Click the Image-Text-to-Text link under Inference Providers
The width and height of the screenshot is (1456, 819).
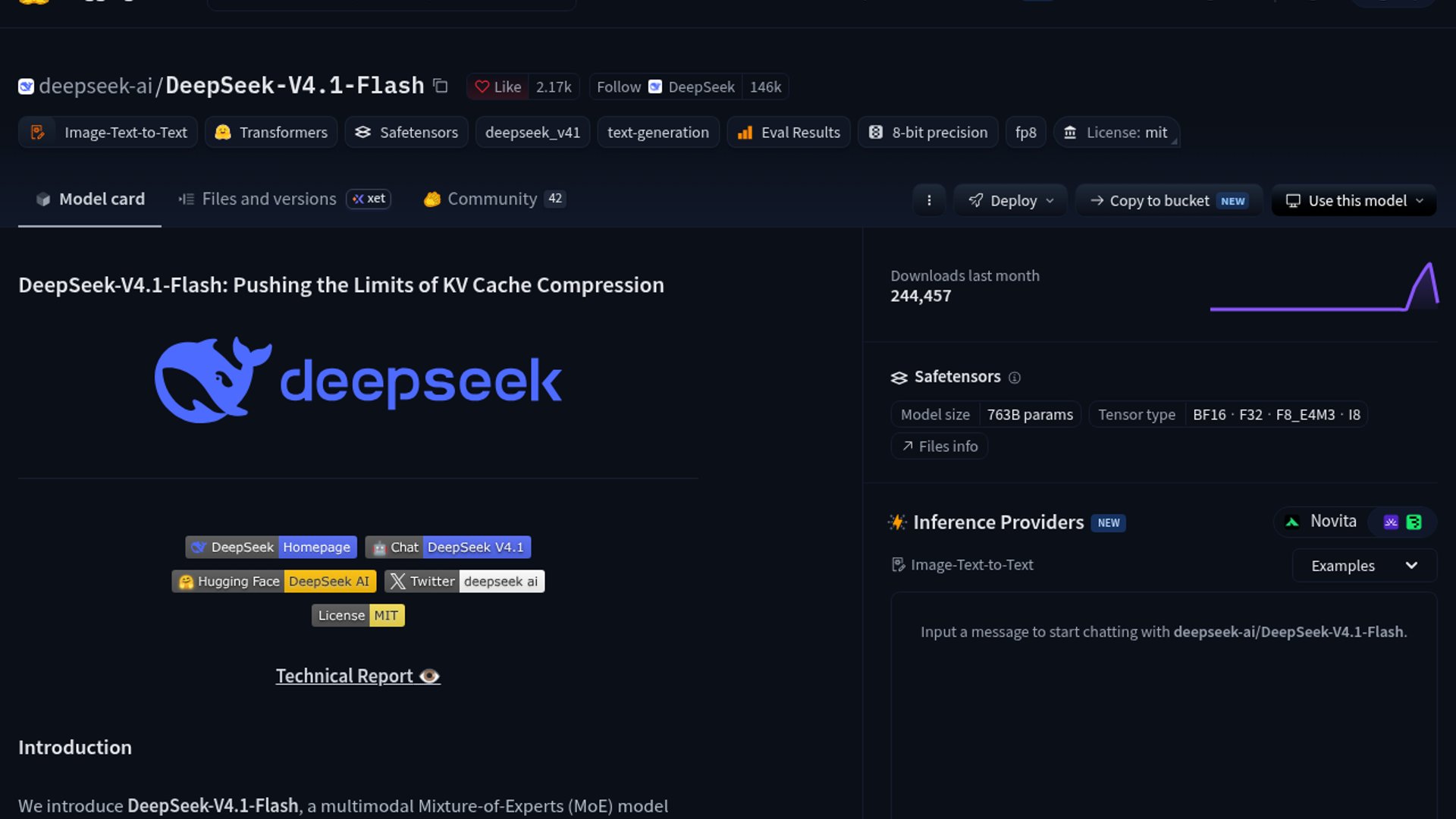[963, 565]
